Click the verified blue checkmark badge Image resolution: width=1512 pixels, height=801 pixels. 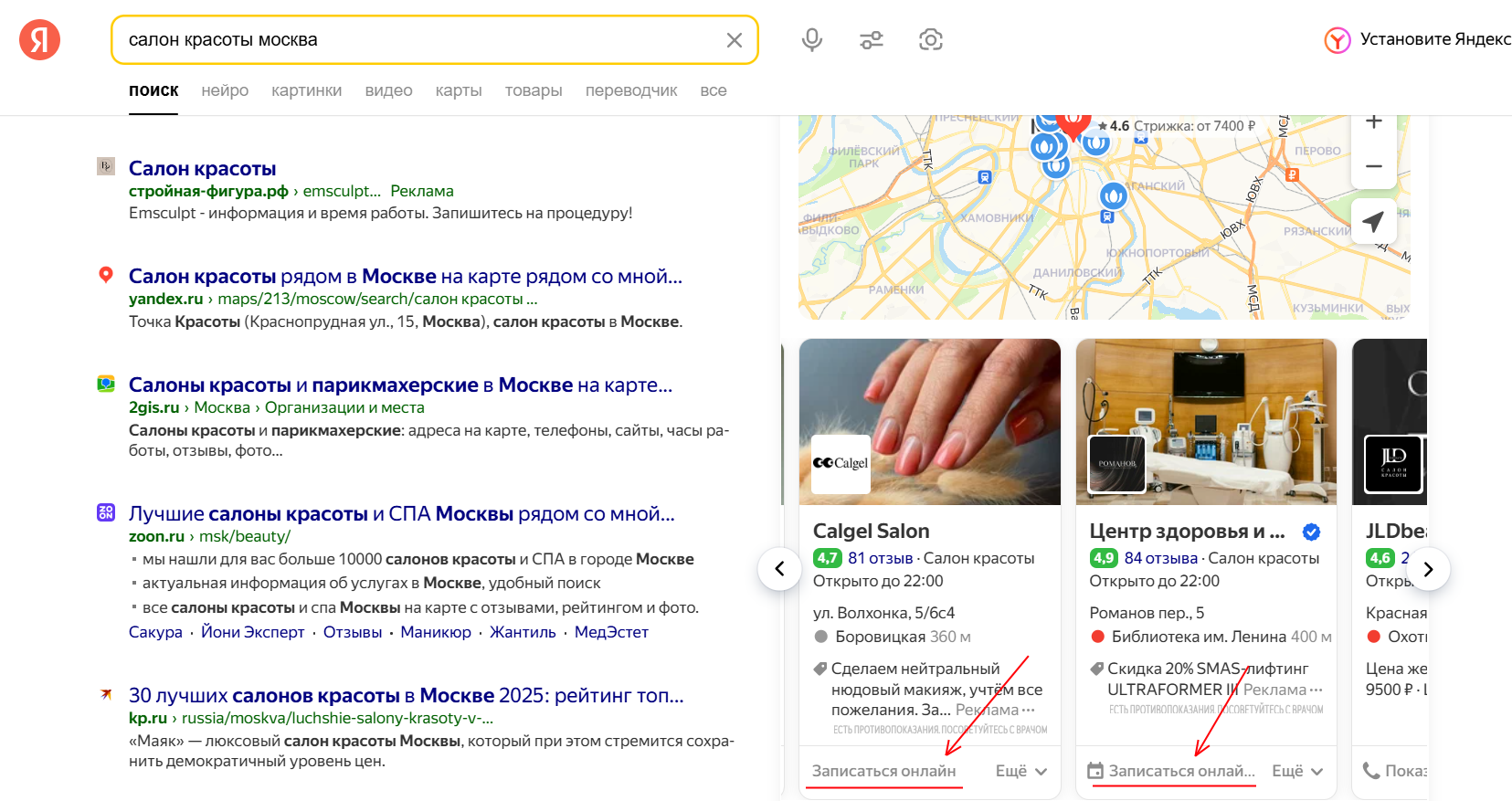click(x=1311, y=532)
